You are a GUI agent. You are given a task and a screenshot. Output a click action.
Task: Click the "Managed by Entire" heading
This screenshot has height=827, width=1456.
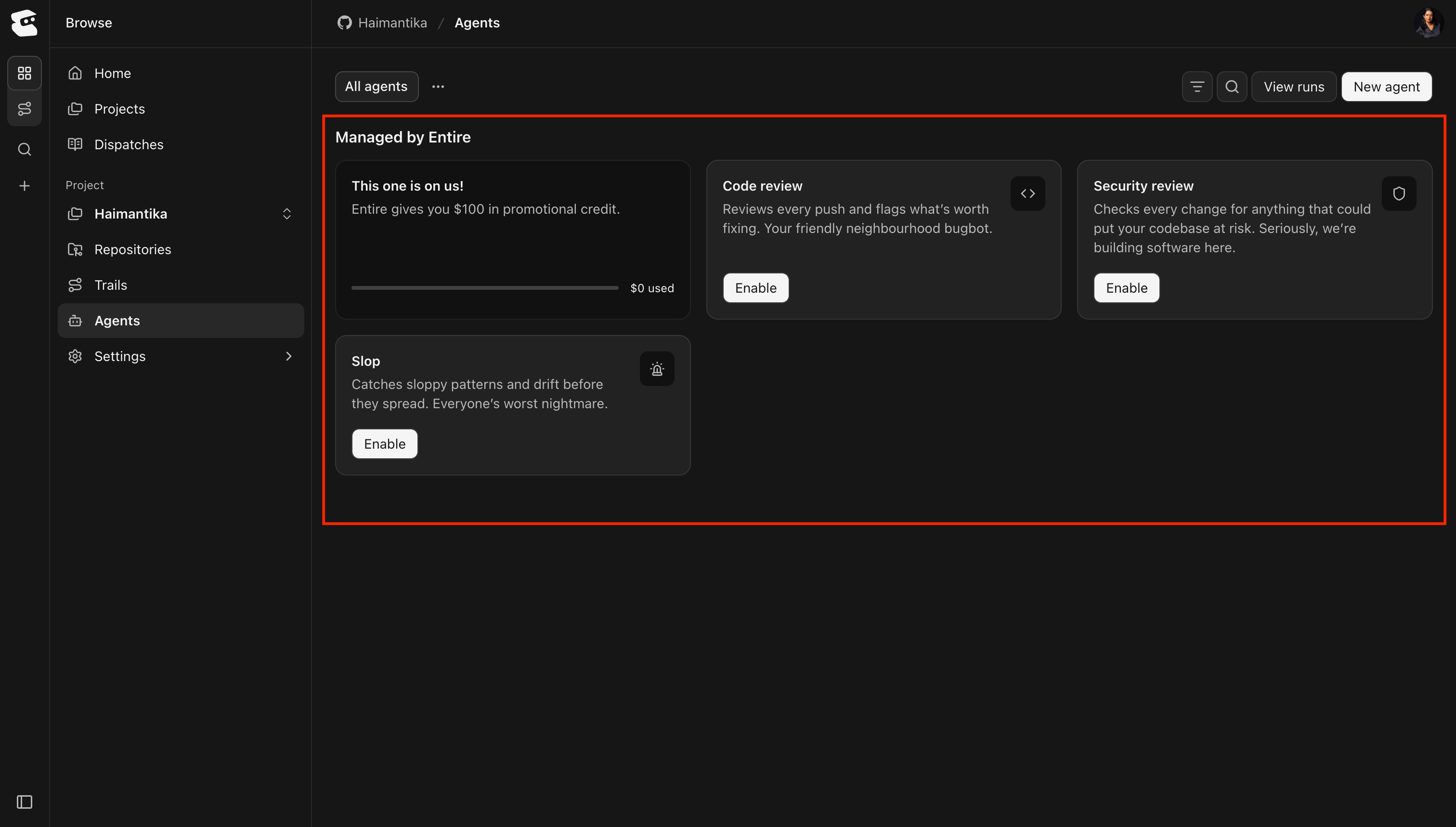[403, 138]
